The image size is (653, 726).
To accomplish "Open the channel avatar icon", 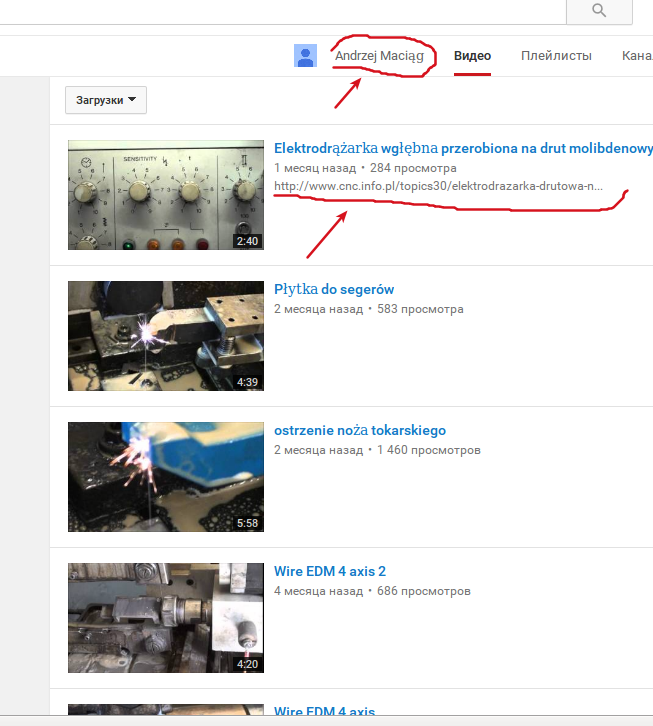I will pyautogui.click(x=305, y=56).
